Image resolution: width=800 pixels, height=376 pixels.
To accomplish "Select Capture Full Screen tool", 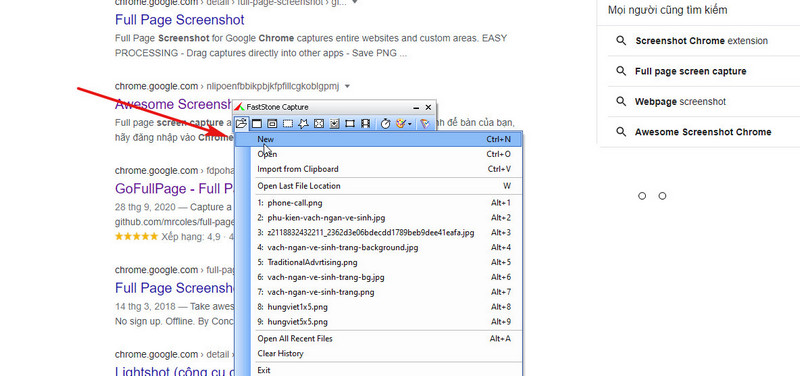I will pos(319,123).
